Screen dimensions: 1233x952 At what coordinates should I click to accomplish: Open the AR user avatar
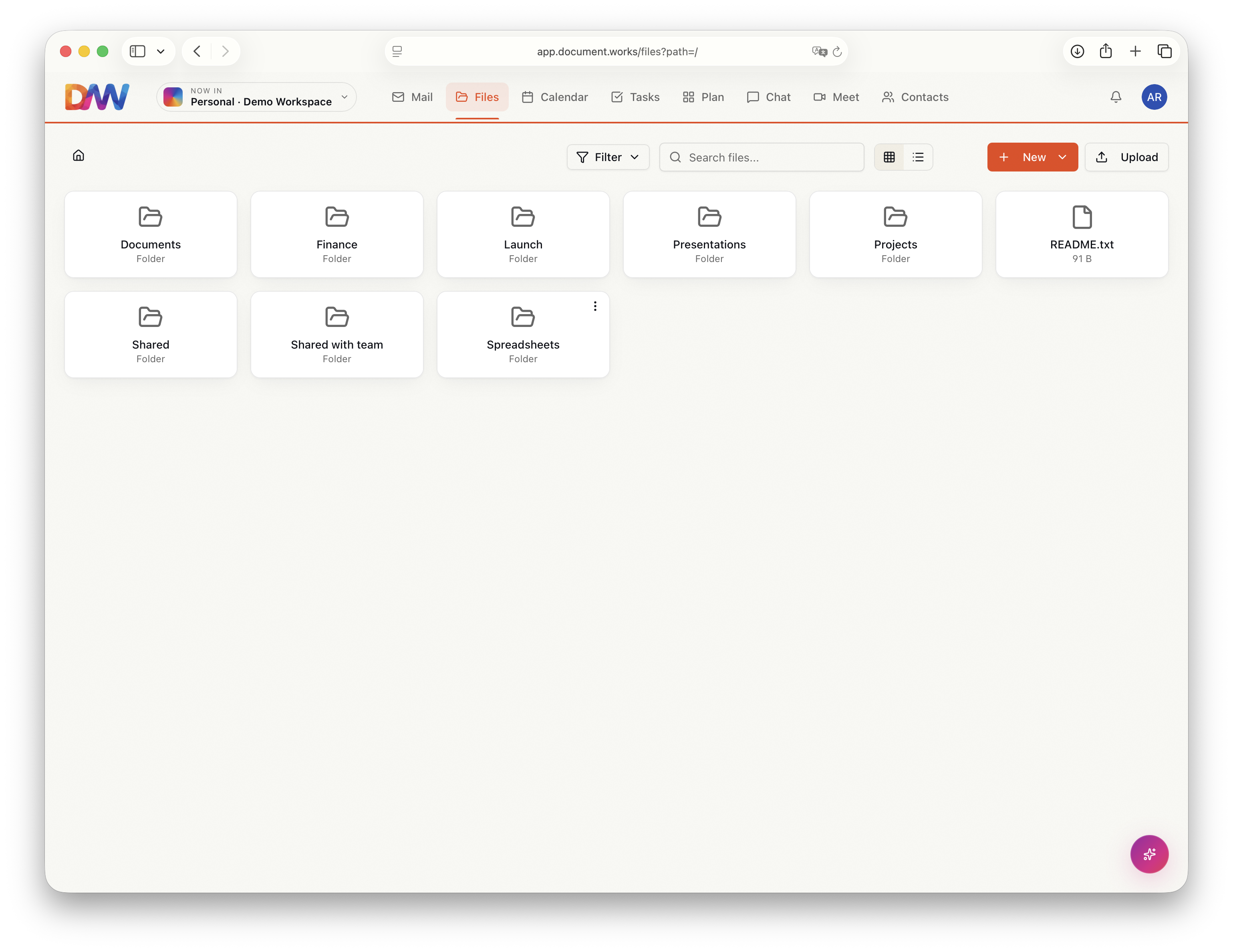click(x=1154, y=97)
